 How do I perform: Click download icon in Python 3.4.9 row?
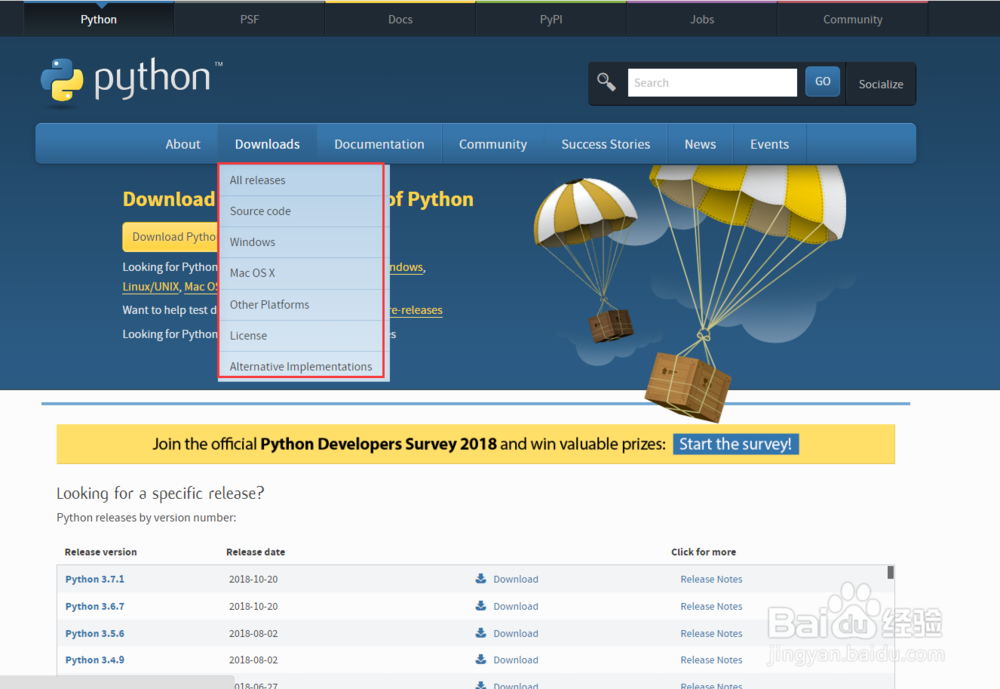tap(481, 660)
